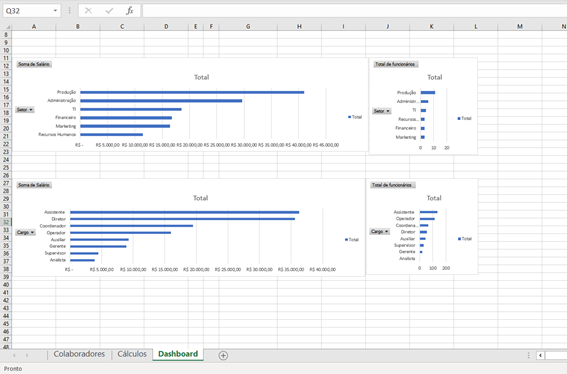This screenshot has height=374, width=567.
Task: Click previous sheet navigation arrow
Action: (x=14, y=356)
